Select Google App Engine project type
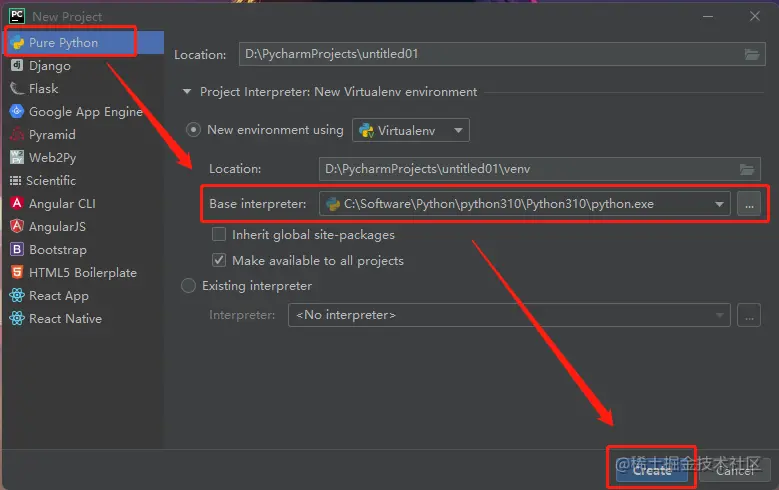 click(x=84, y=111)
